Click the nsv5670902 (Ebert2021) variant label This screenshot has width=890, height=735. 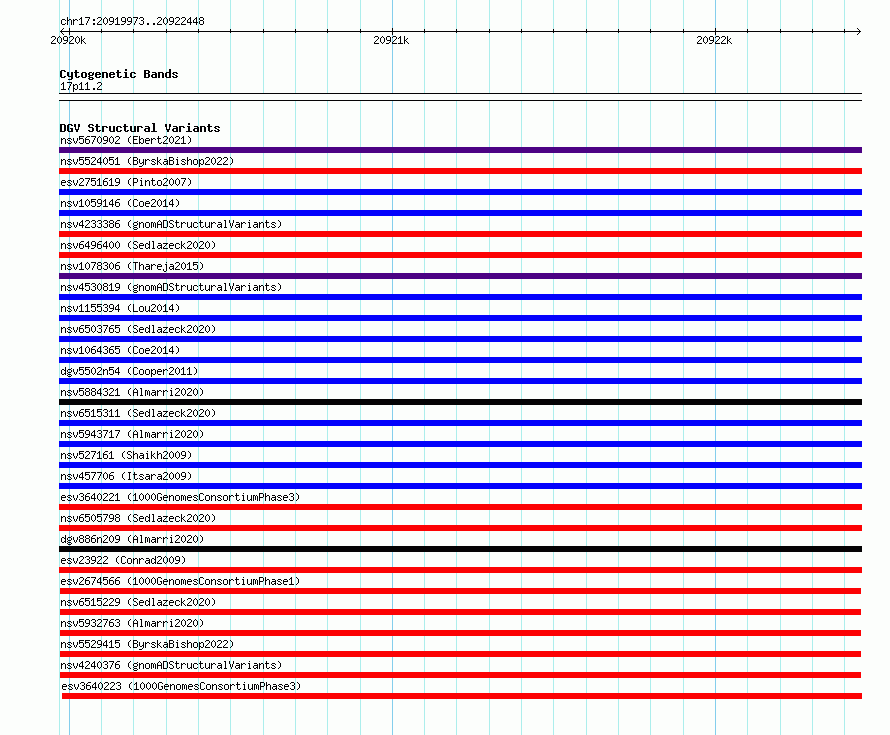pyautogui.click(x=126, y=140)
